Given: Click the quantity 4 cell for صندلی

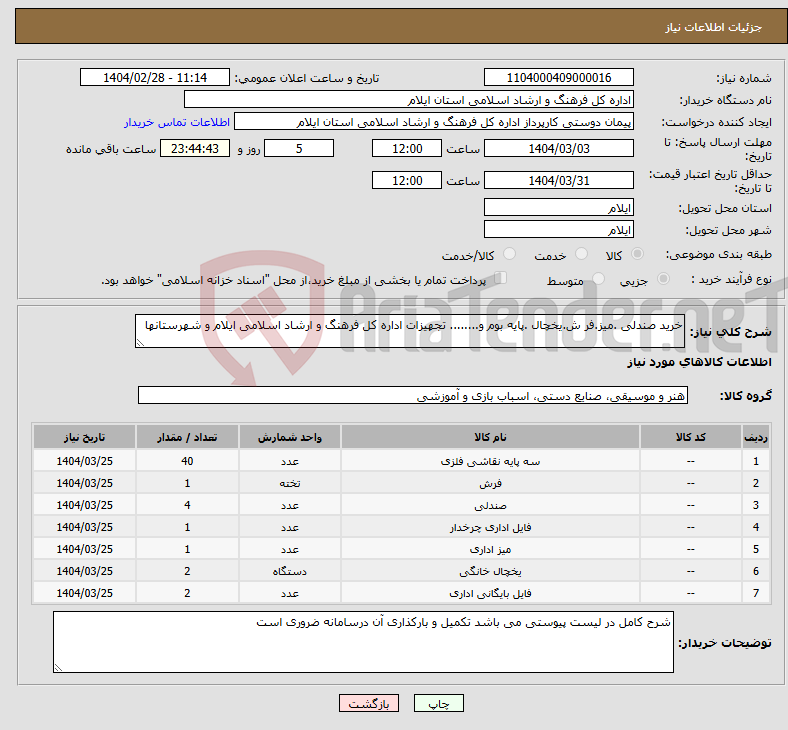Looking at the screenshot, I should coord(187,505).
